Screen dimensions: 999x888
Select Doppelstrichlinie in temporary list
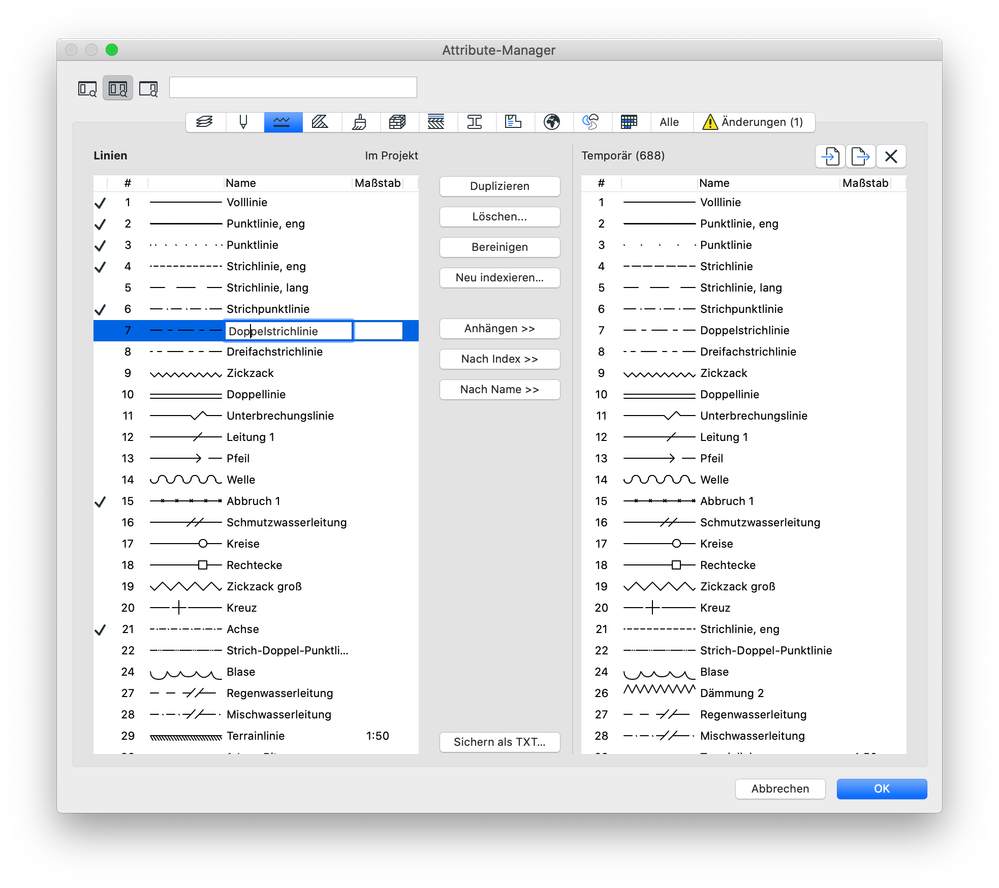point(744,331)
